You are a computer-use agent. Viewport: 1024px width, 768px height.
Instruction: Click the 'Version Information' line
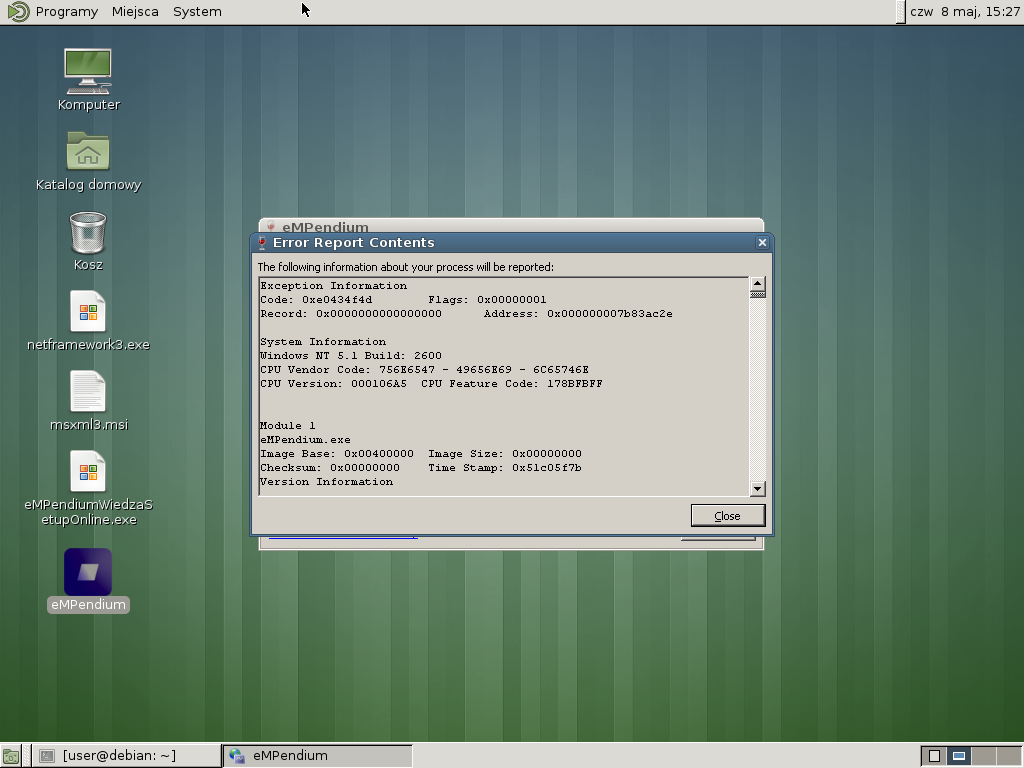coord(327,482)
